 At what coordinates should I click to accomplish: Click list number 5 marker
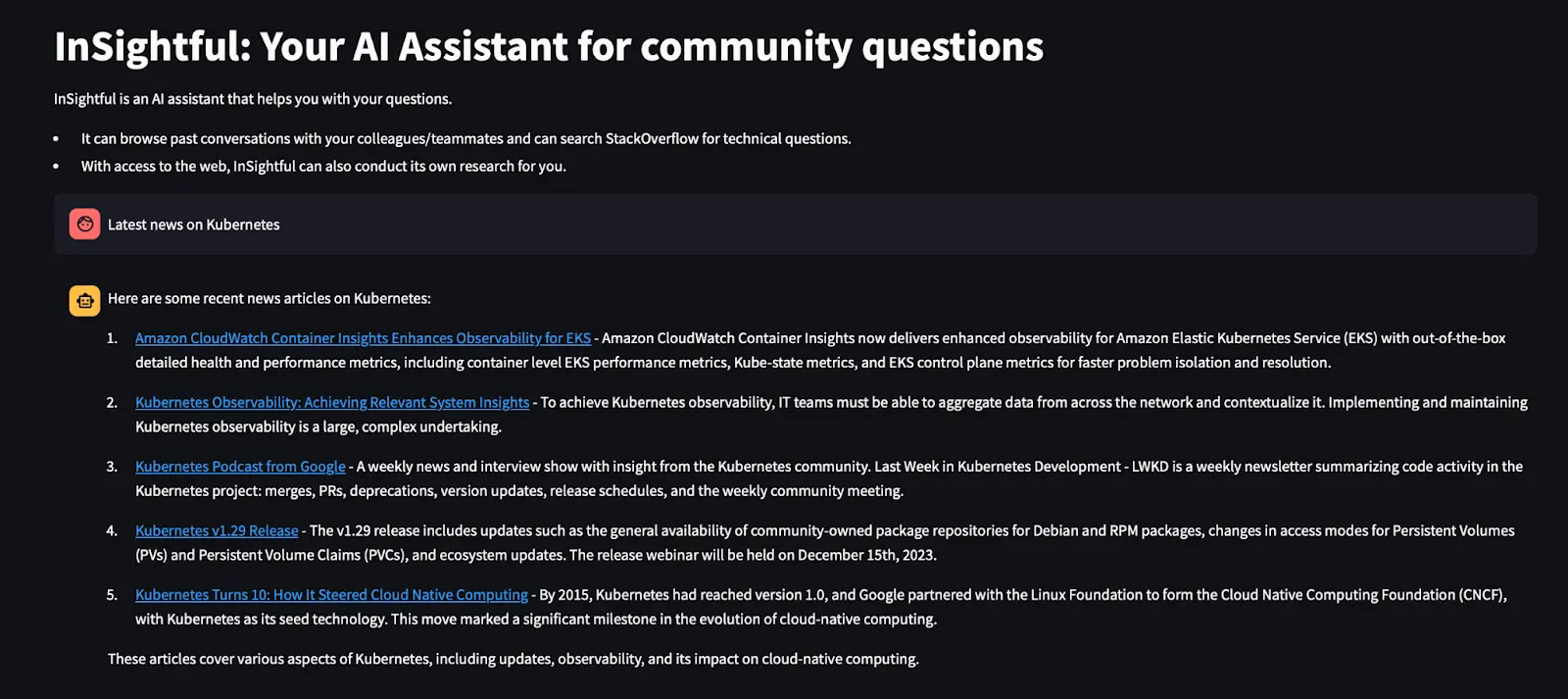(x=112, y=595)
